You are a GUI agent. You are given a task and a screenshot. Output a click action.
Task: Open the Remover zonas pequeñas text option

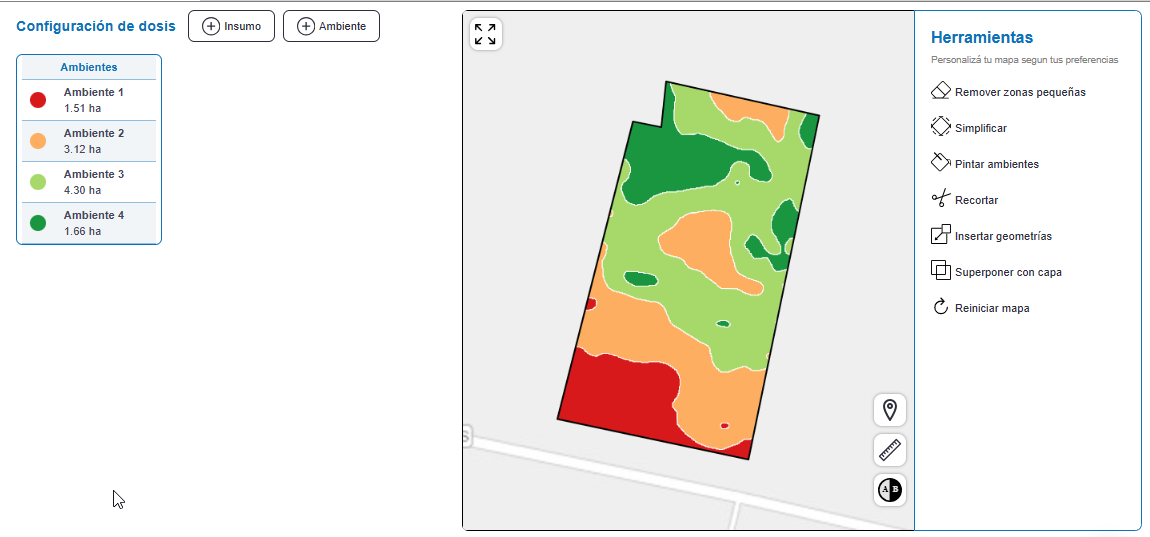(x=1020, y=92)
